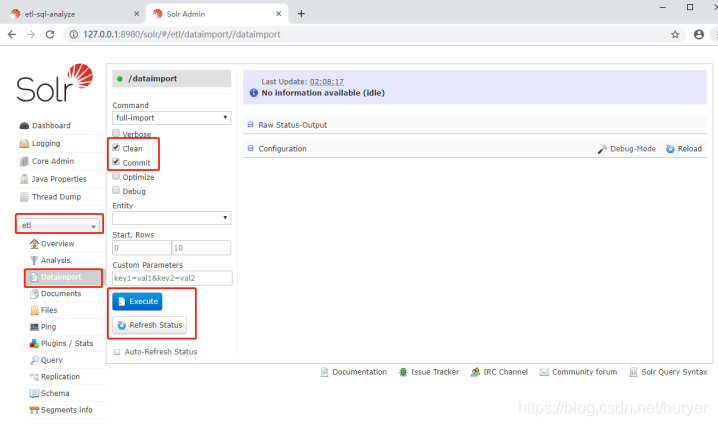Open the Java Properties page
The width and height of the screenshot is (718, 426).
pyautogui.click(x=59, y=179)
